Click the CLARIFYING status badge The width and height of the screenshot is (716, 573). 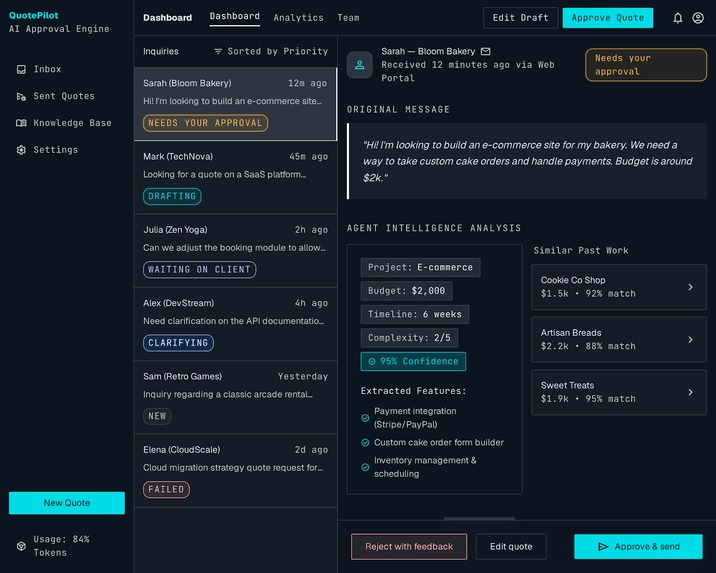tap(178, 343)
